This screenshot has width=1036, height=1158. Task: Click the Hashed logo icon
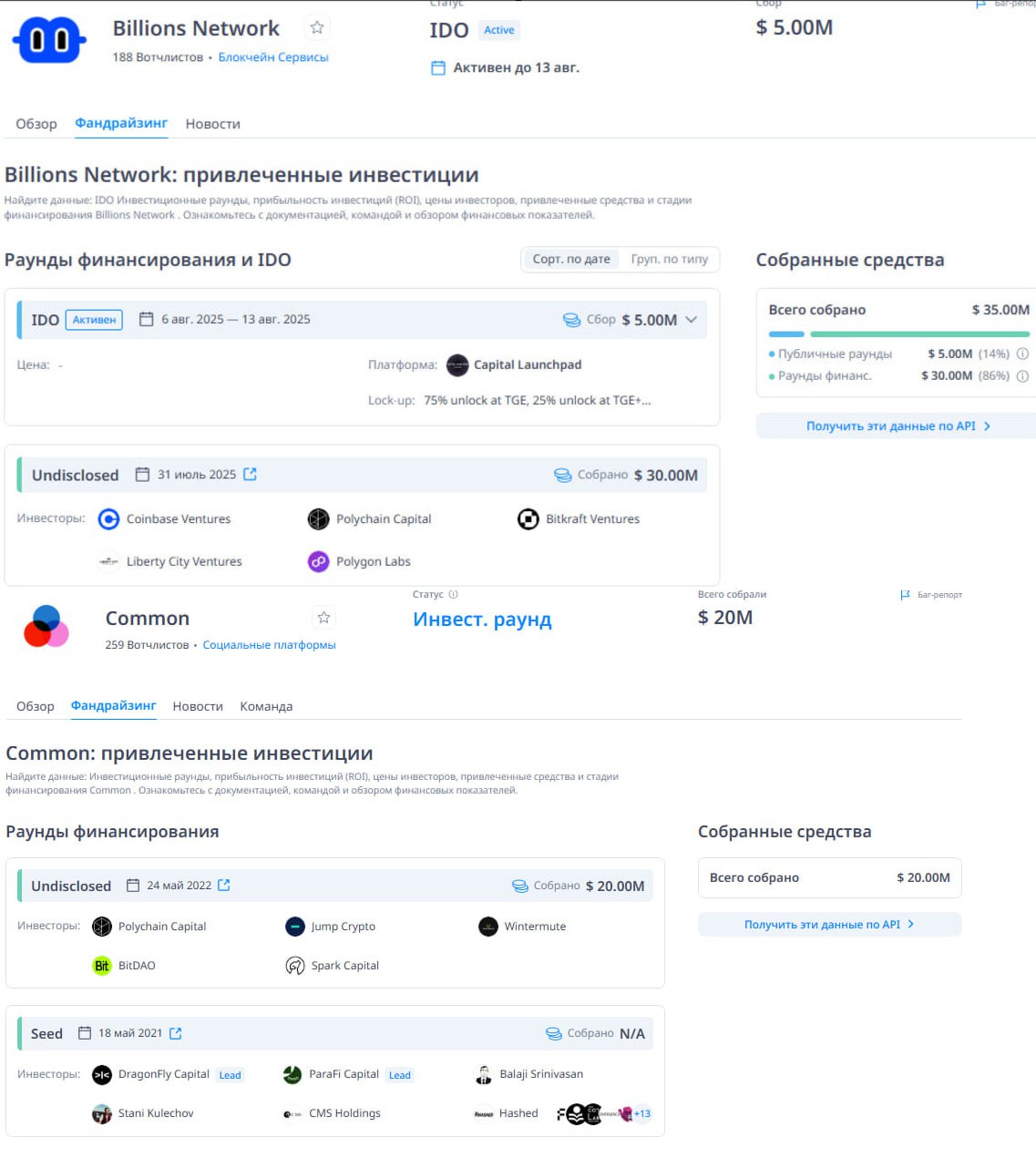[484, 1113]
